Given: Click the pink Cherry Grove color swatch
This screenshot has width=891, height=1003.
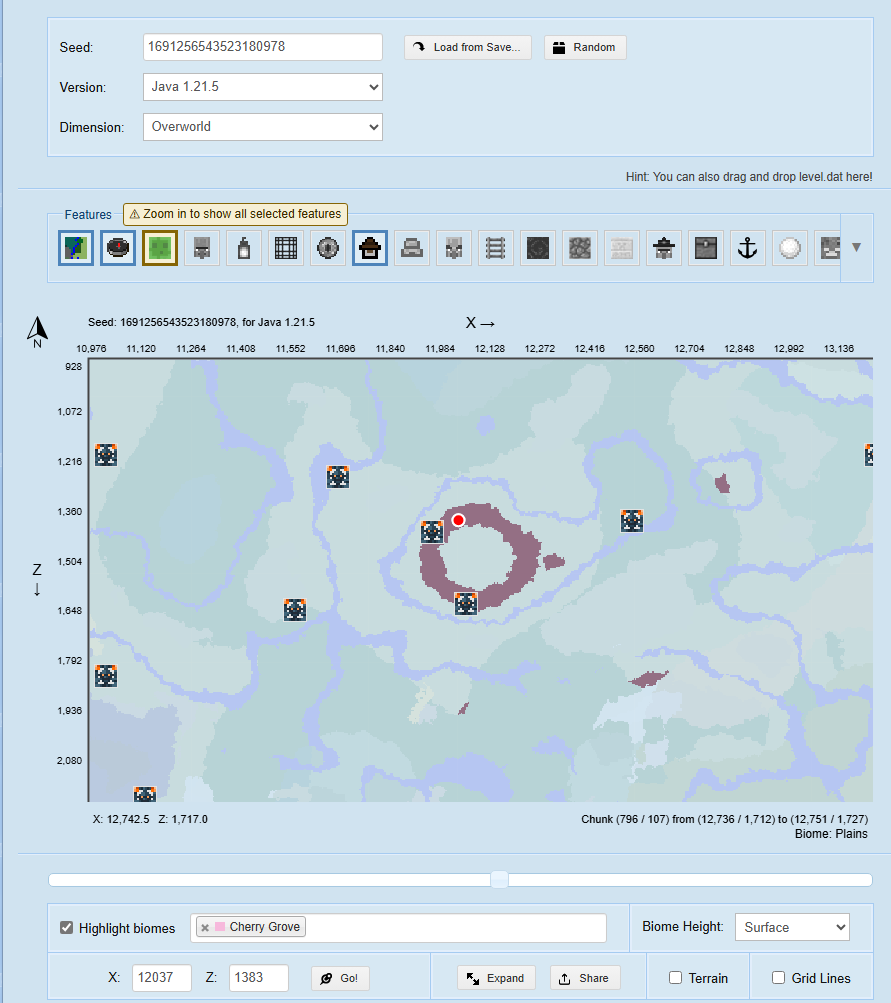Looking at the screenshot, I should pyautogui.click(x=220, y=927).
